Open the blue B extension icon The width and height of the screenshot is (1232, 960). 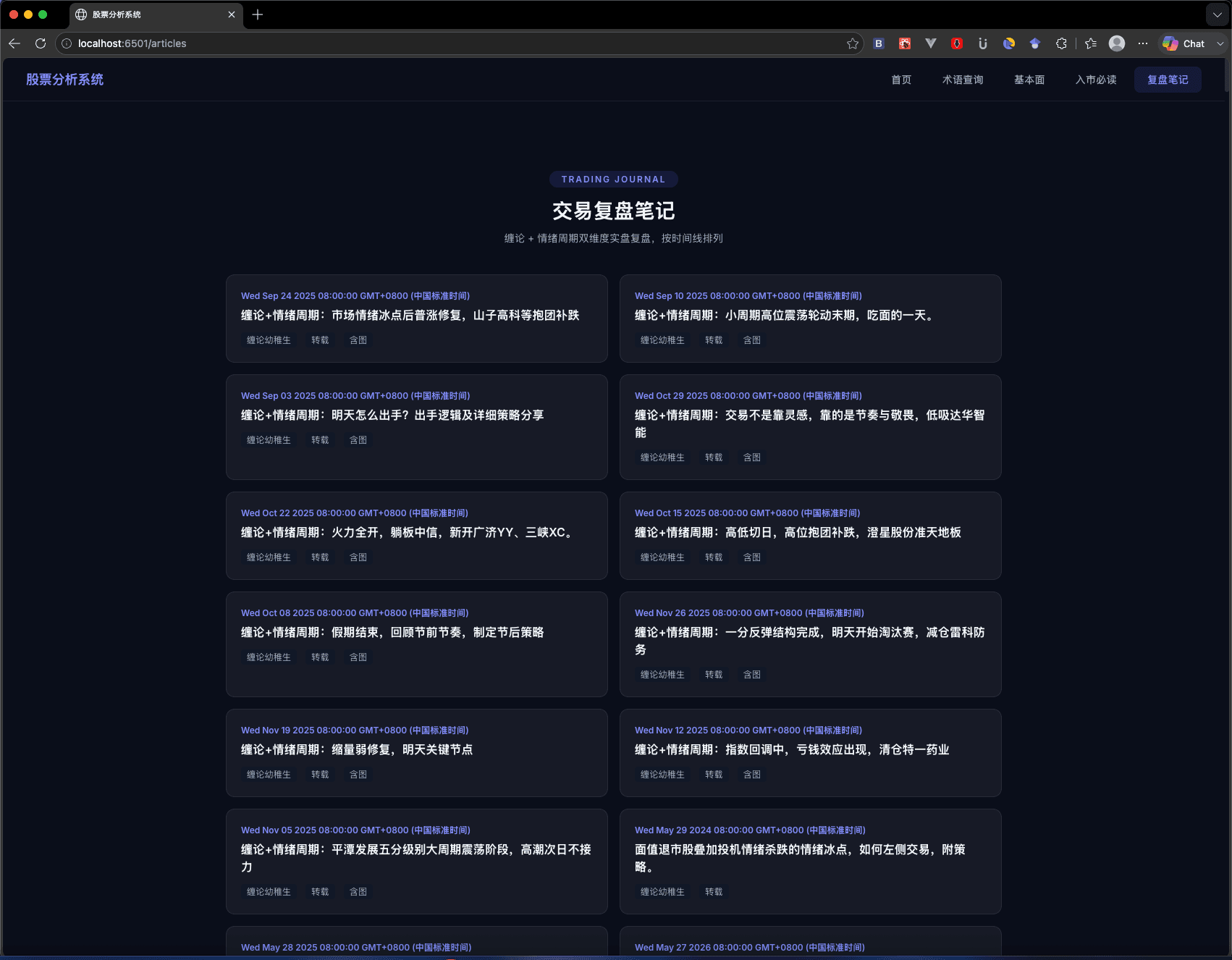[879, 43]
